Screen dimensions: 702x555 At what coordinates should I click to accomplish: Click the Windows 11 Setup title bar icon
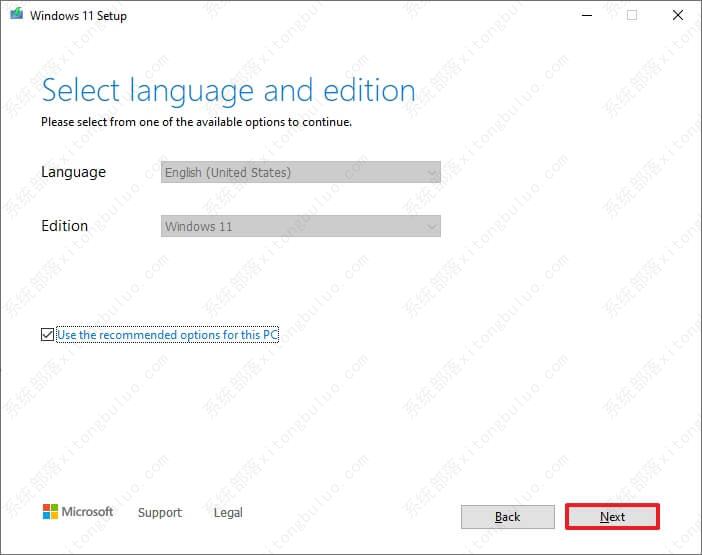(x=14, y=15)
